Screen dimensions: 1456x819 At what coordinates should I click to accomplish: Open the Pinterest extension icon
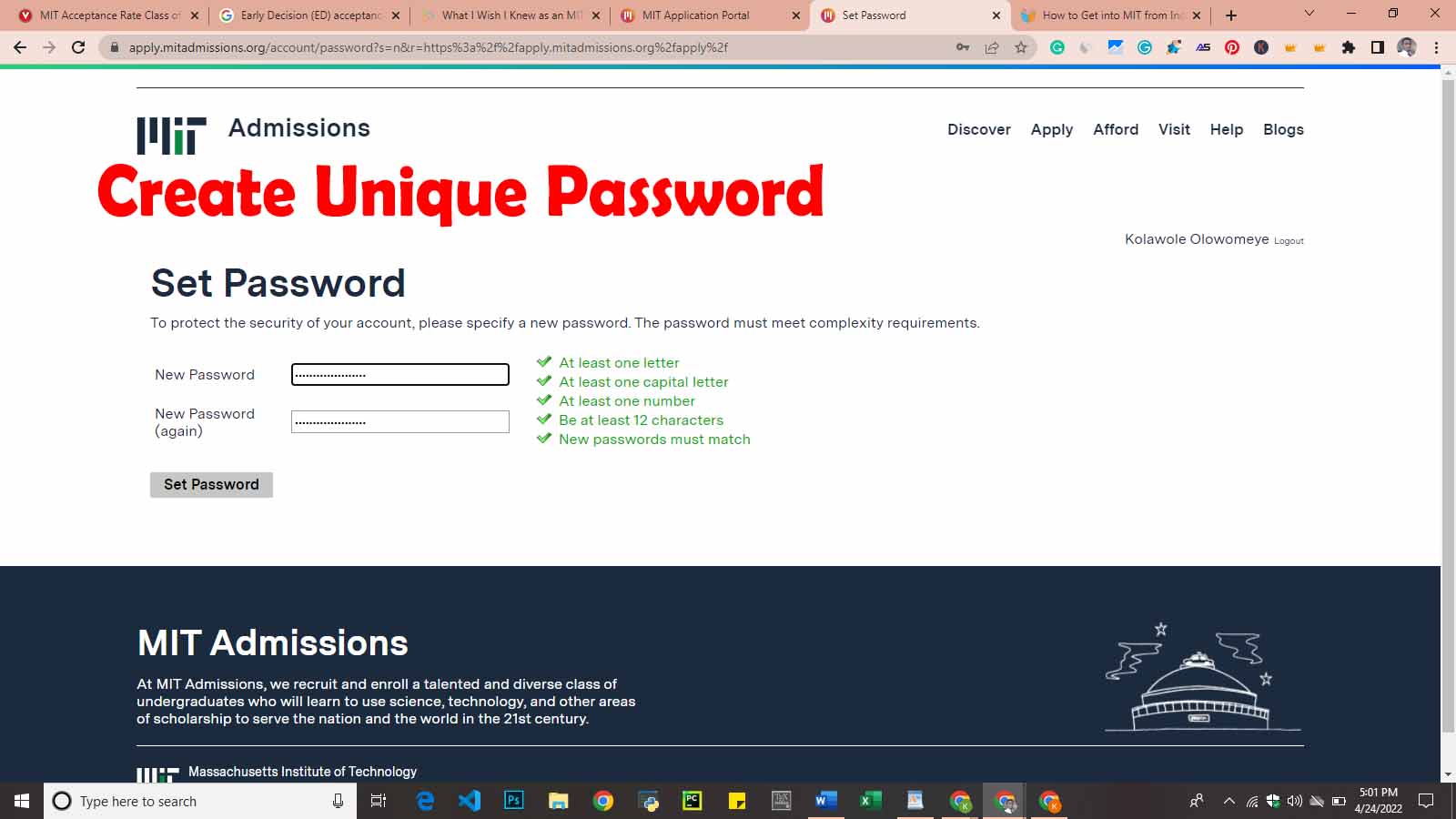point(1232,47)
